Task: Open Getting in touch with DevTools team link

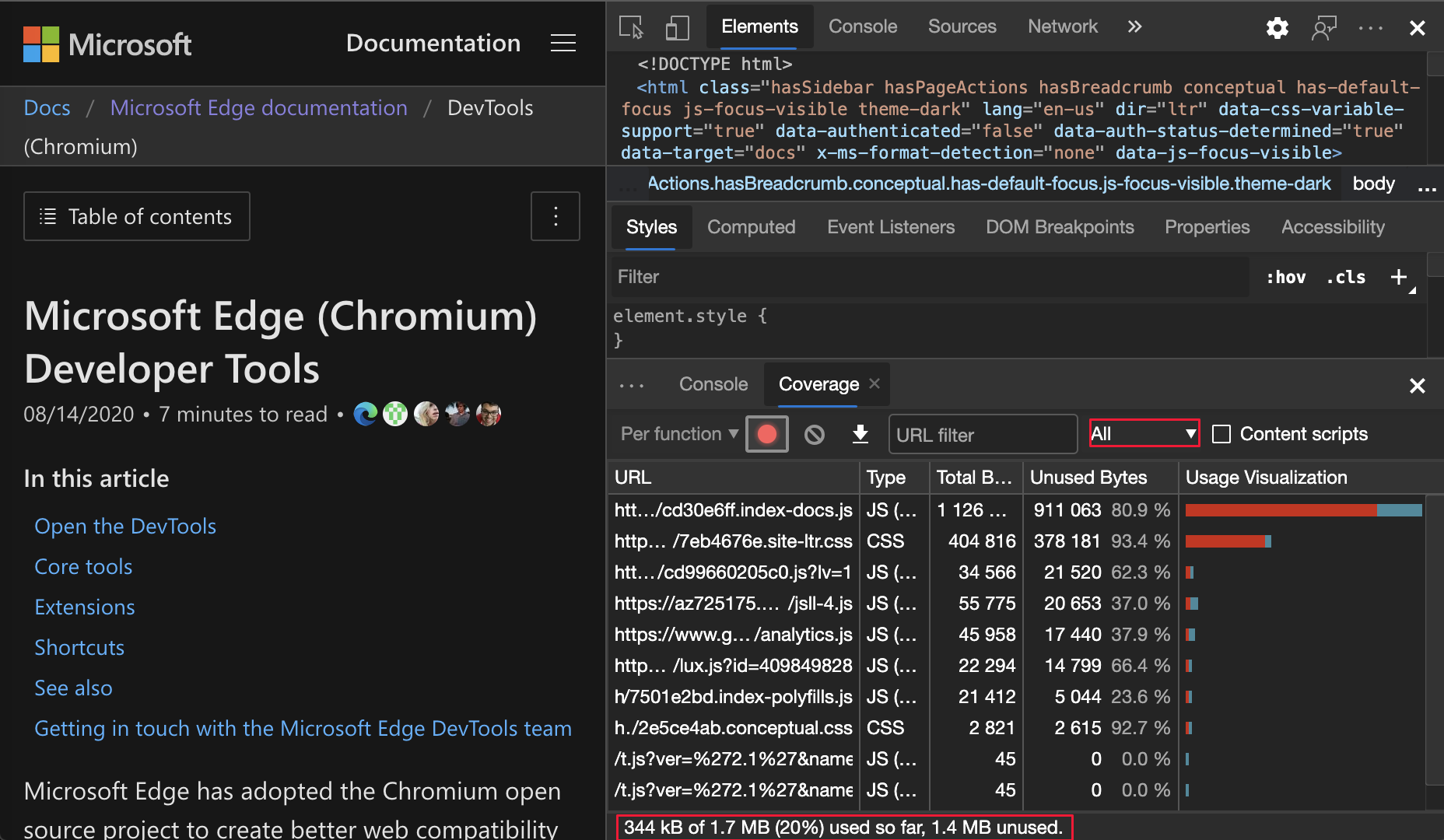Action: [x=303, y=729]
